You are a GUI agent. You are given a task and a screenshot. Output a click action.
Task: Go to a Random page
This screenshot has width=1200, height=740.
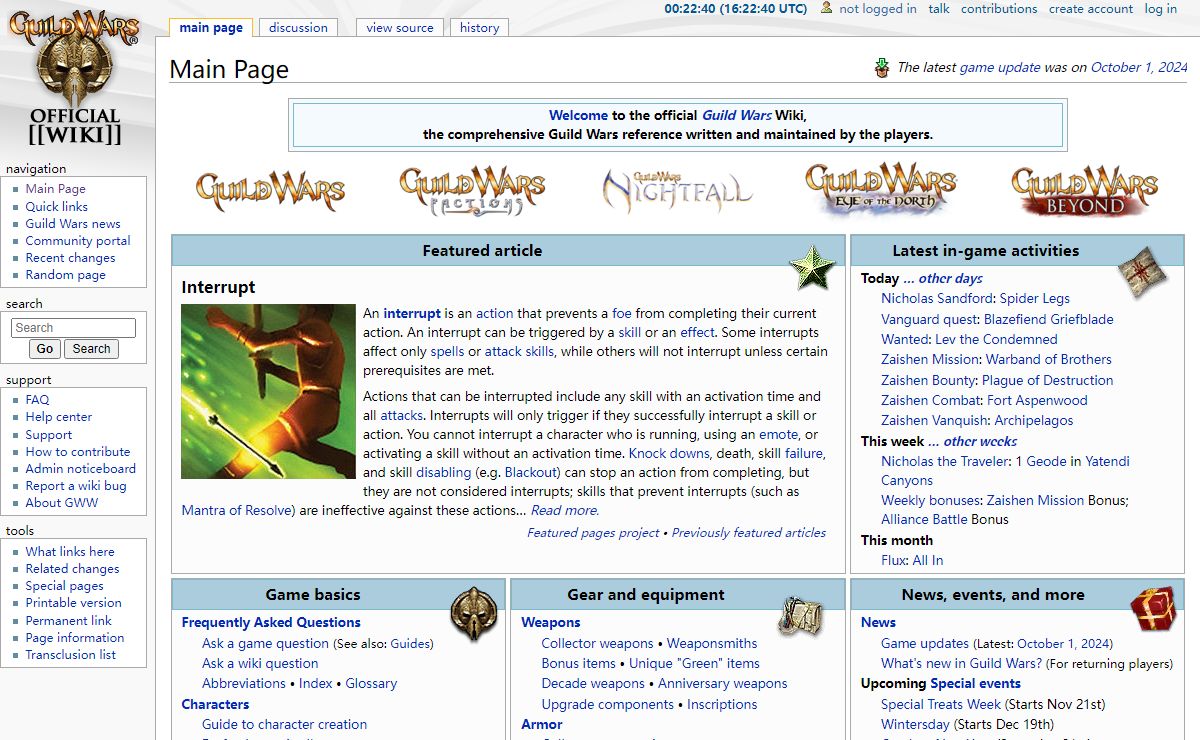pyautogui.click(x=65, y=275)
